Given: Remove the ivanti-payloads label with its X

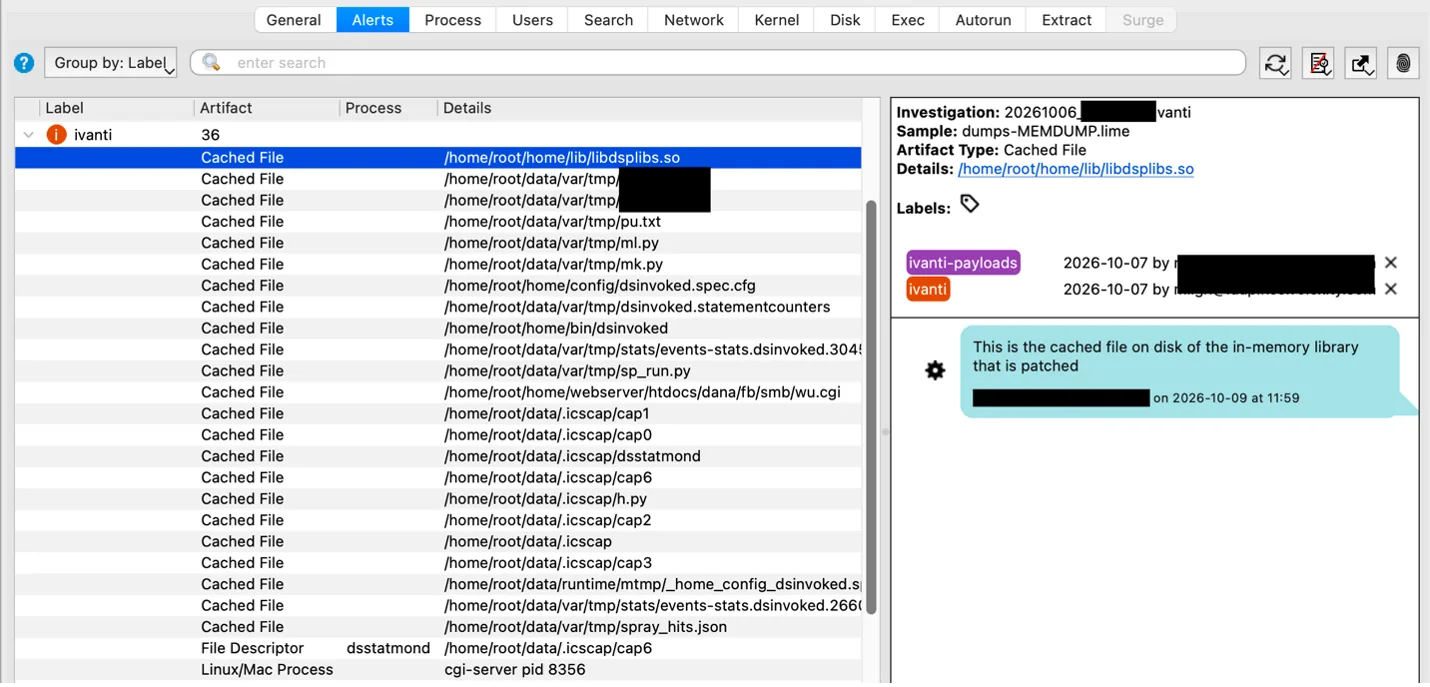Looking at the screenshot, I should point(1390,263).
